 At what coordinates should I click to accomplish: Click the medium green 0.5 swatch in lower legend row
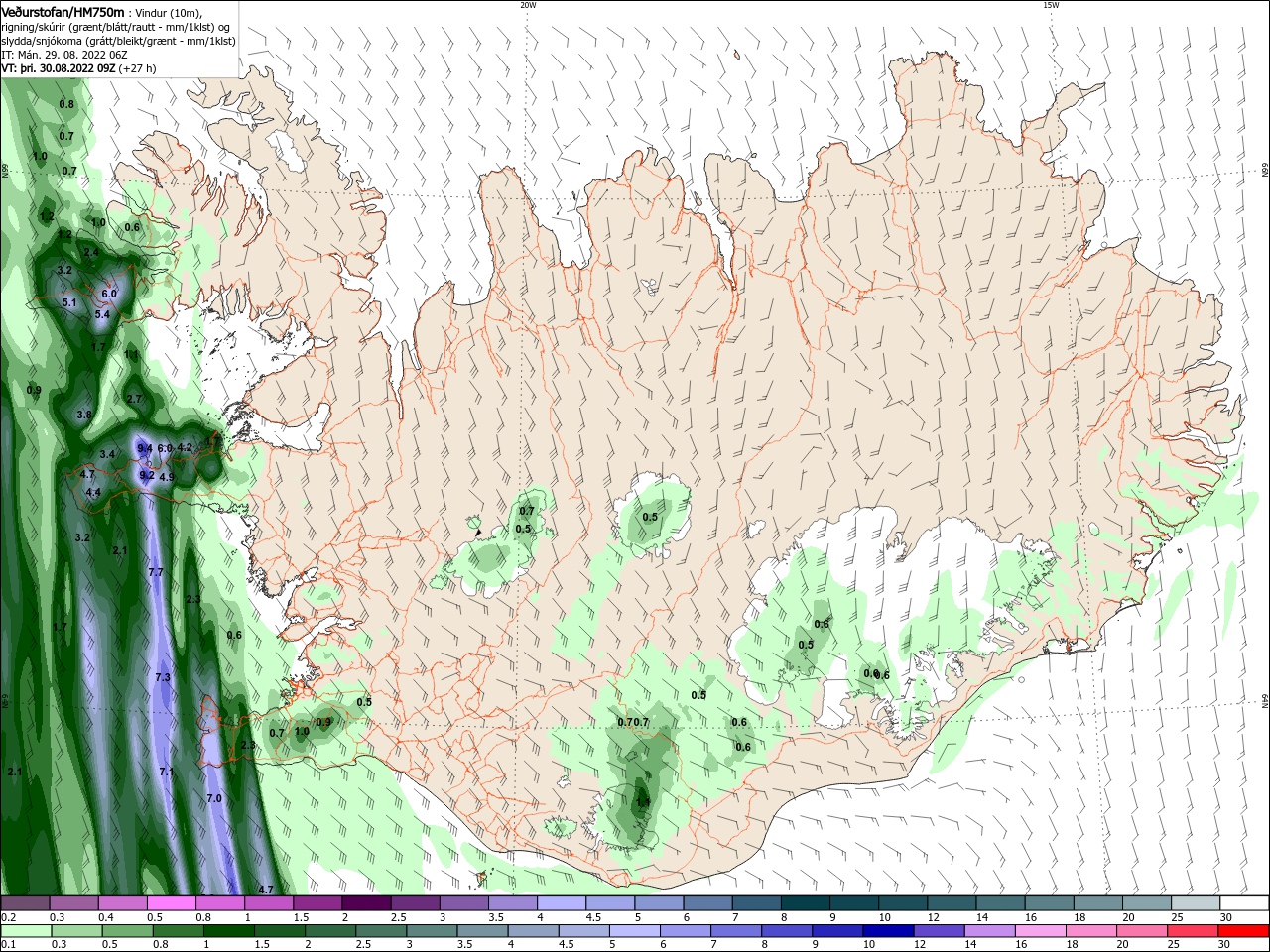coord(127,931)
